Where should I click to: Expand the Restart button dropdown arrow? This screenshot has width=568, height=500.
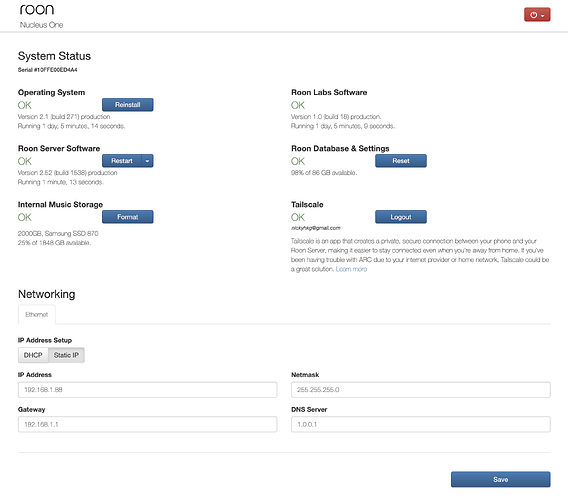click(147, 161)
